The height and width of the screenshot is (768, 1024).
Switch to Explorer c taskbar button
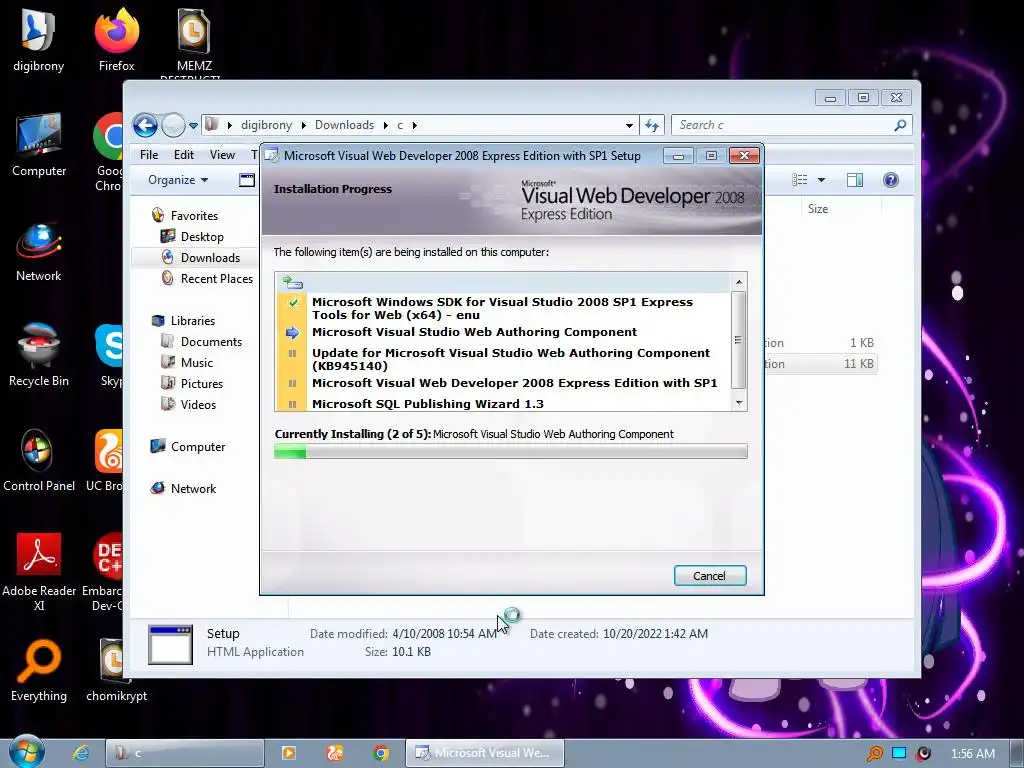coord(185,753)
